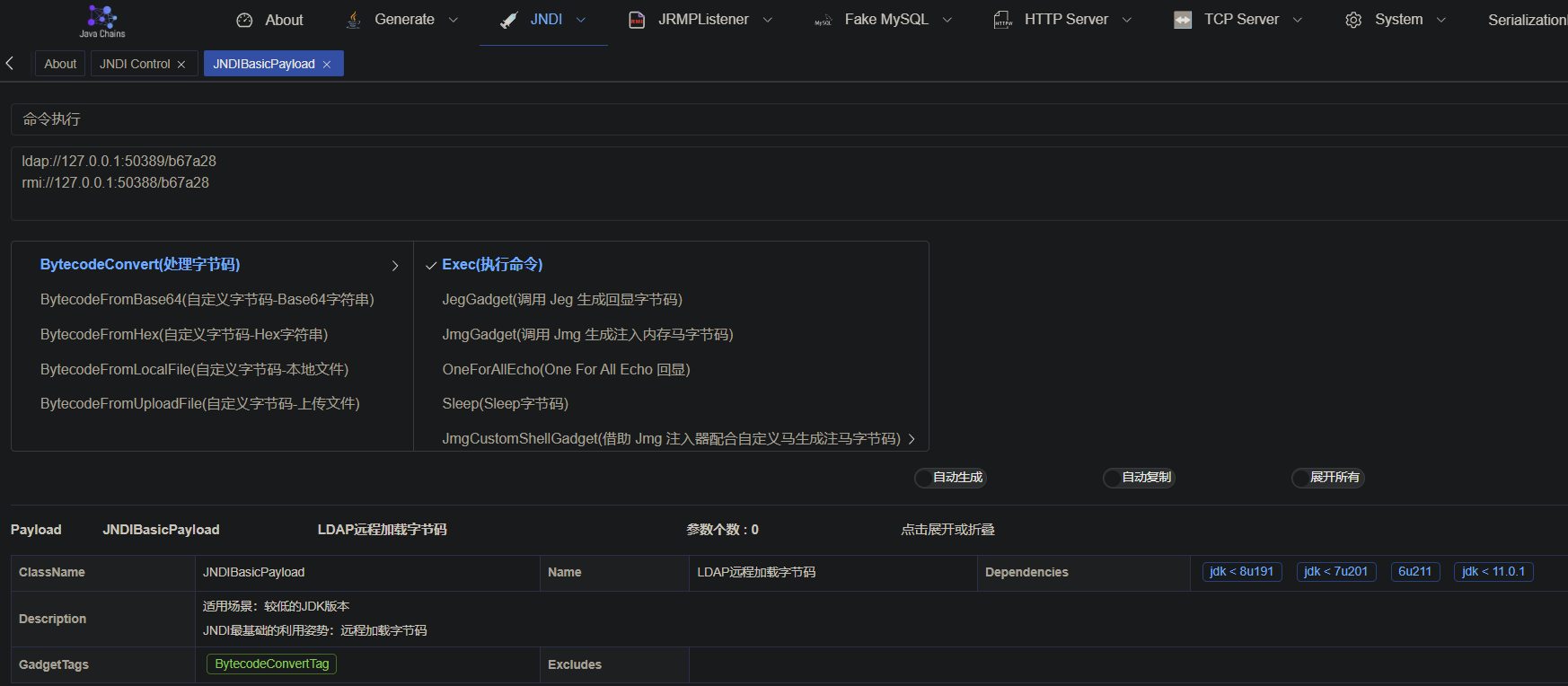Close the JNDIBasicPayload tab
This screenshot has height=686, width=1568.
coord(327,65)
